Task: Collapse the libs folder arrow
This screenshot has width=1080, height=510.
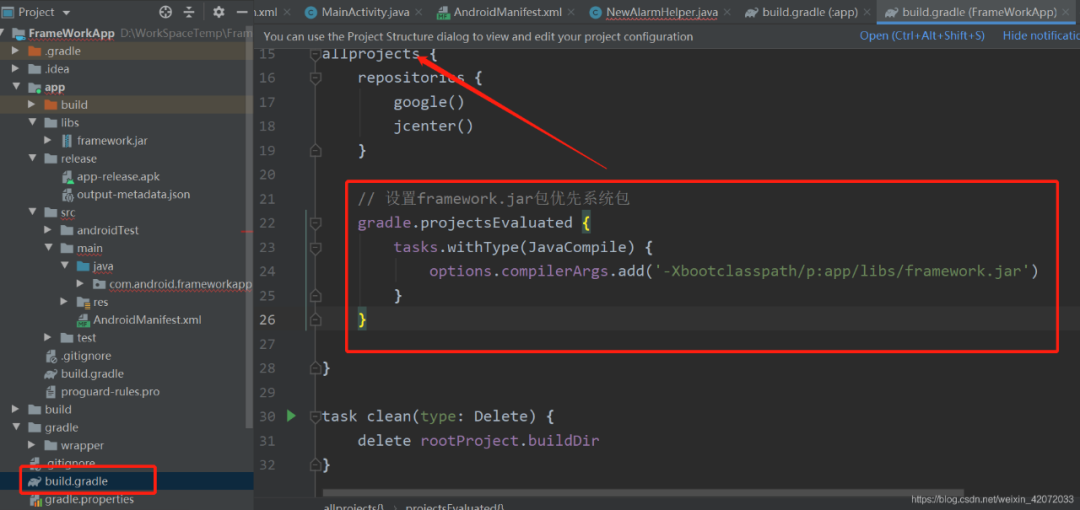Action: pos(32,123)
